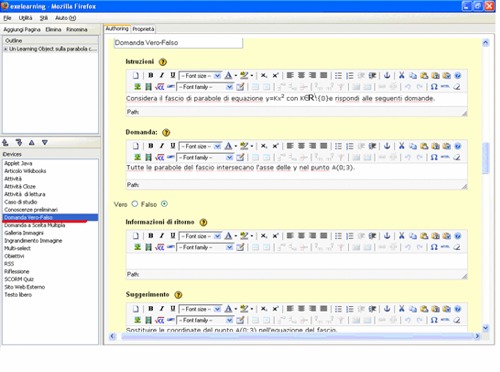Justify text in Informazioni di ritorno toolbar

[x=324, y=236]
